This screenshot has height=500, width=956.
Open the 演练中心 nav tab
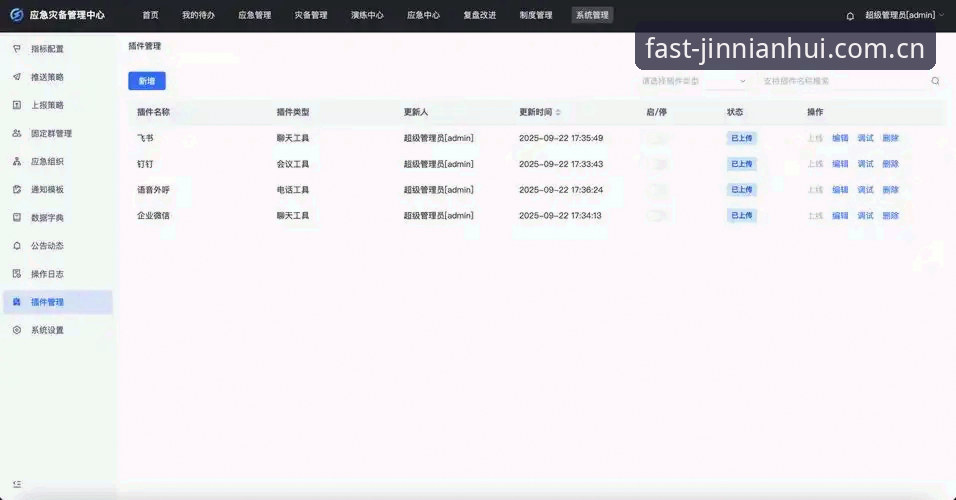point(367,15)
